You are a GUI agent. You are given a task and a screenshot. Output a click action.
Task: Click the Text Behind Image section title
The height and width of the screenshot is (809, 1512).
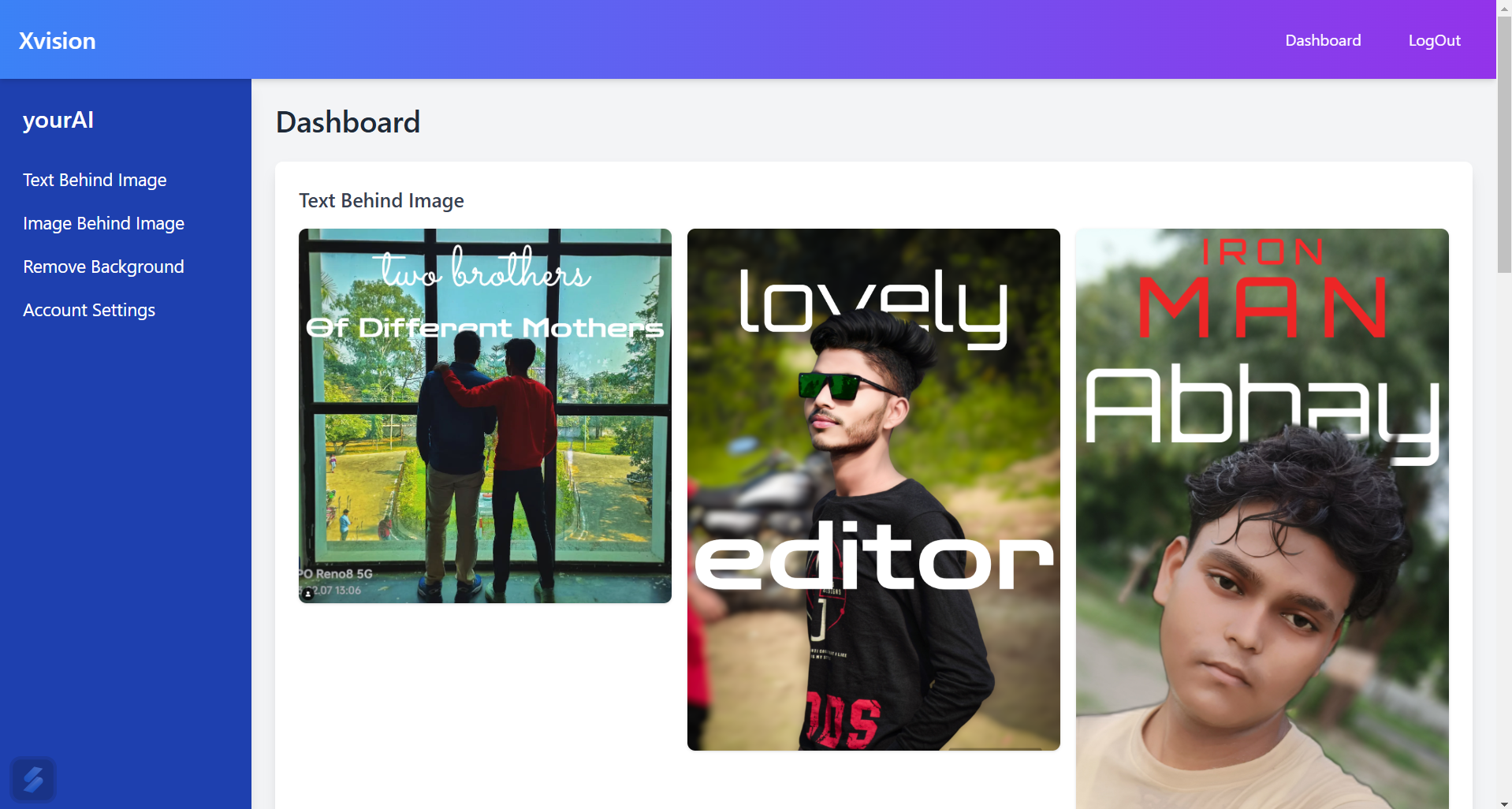pyautogui.click(x=382, y=200)
